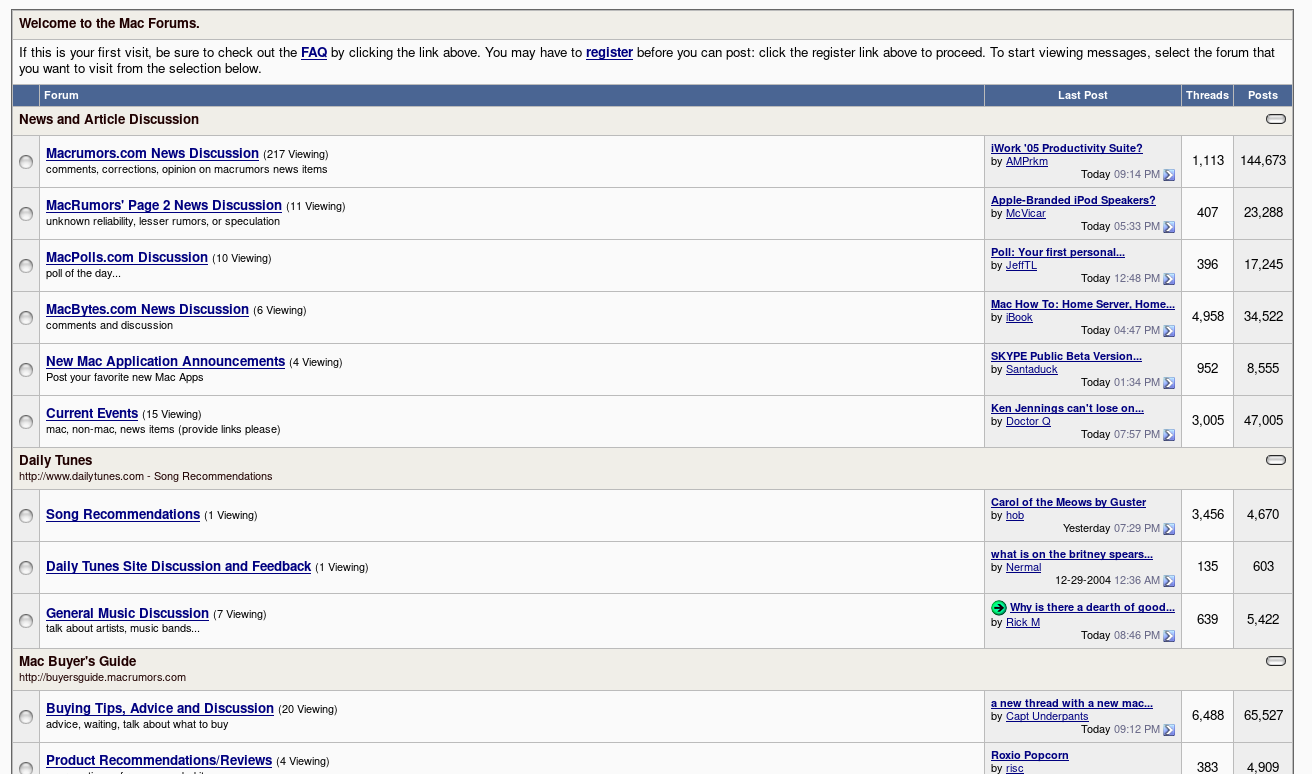This screenshot has width=1312, height=774.
Task: Open thread 'Roxio Popcorn'
Action: point(1030,755)
